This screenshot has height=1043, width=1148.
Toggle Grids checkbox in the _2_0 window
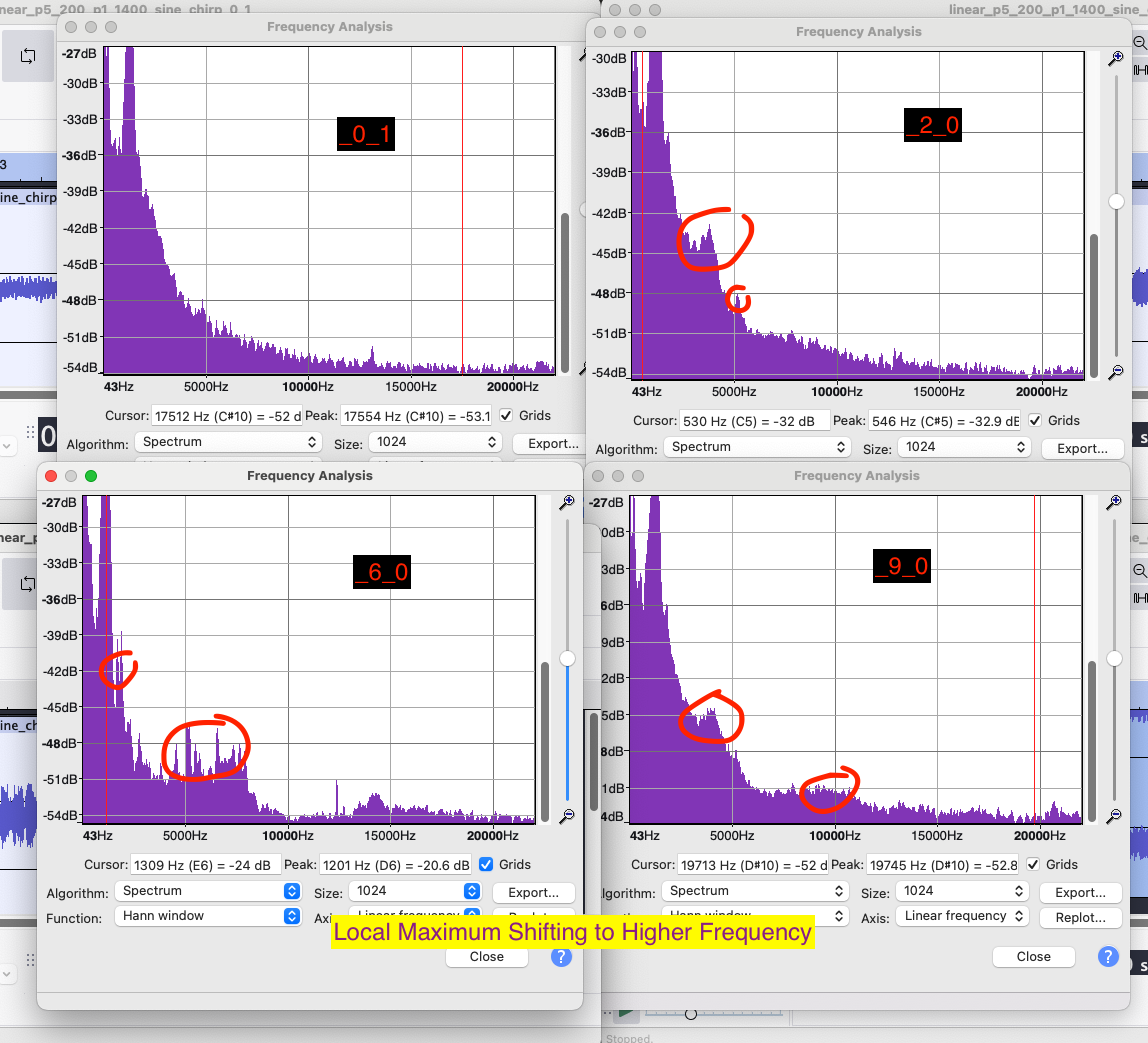tap(1035, 420)
